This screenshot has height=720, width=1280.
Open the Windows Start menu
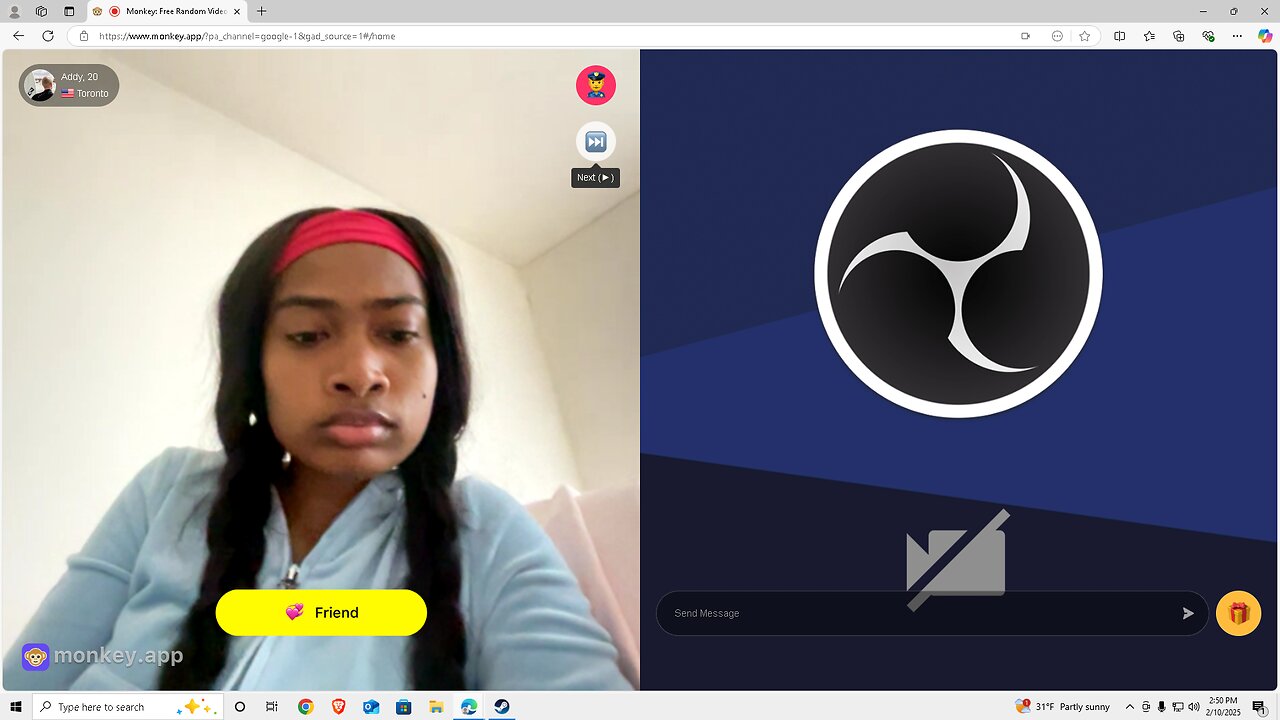tap(16, 707)
